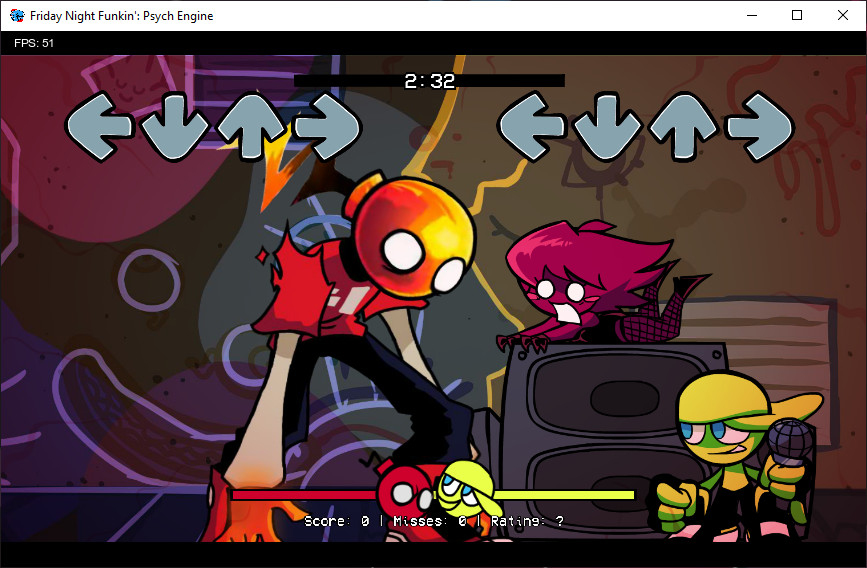The height and width of the screenshot is (568, 867).
Task: Hit the player strumline's down arrow
Action: pyautogui.click(x=607, y=127)
